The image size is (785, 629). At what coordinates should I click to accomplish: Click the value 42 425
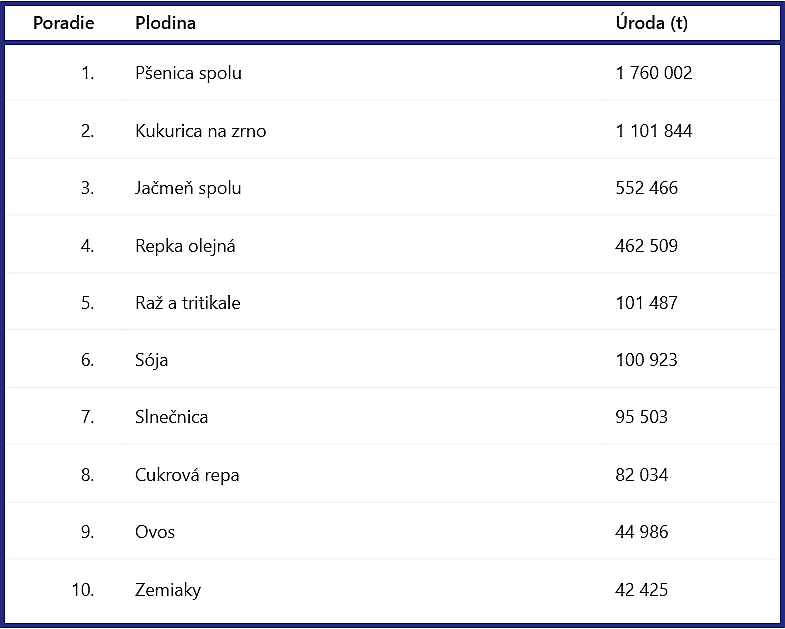click(x=641, y=589)
